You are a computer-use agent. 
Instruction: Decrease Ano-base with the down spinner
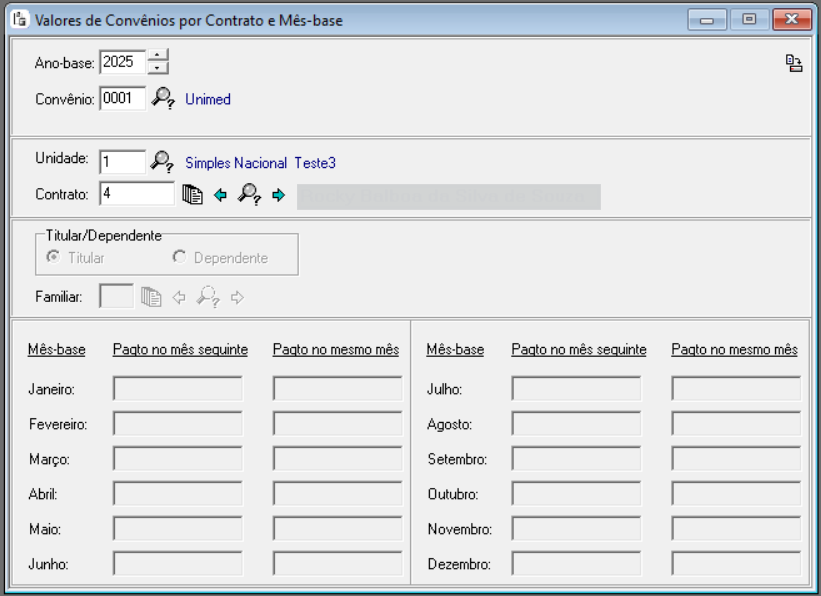158,68
